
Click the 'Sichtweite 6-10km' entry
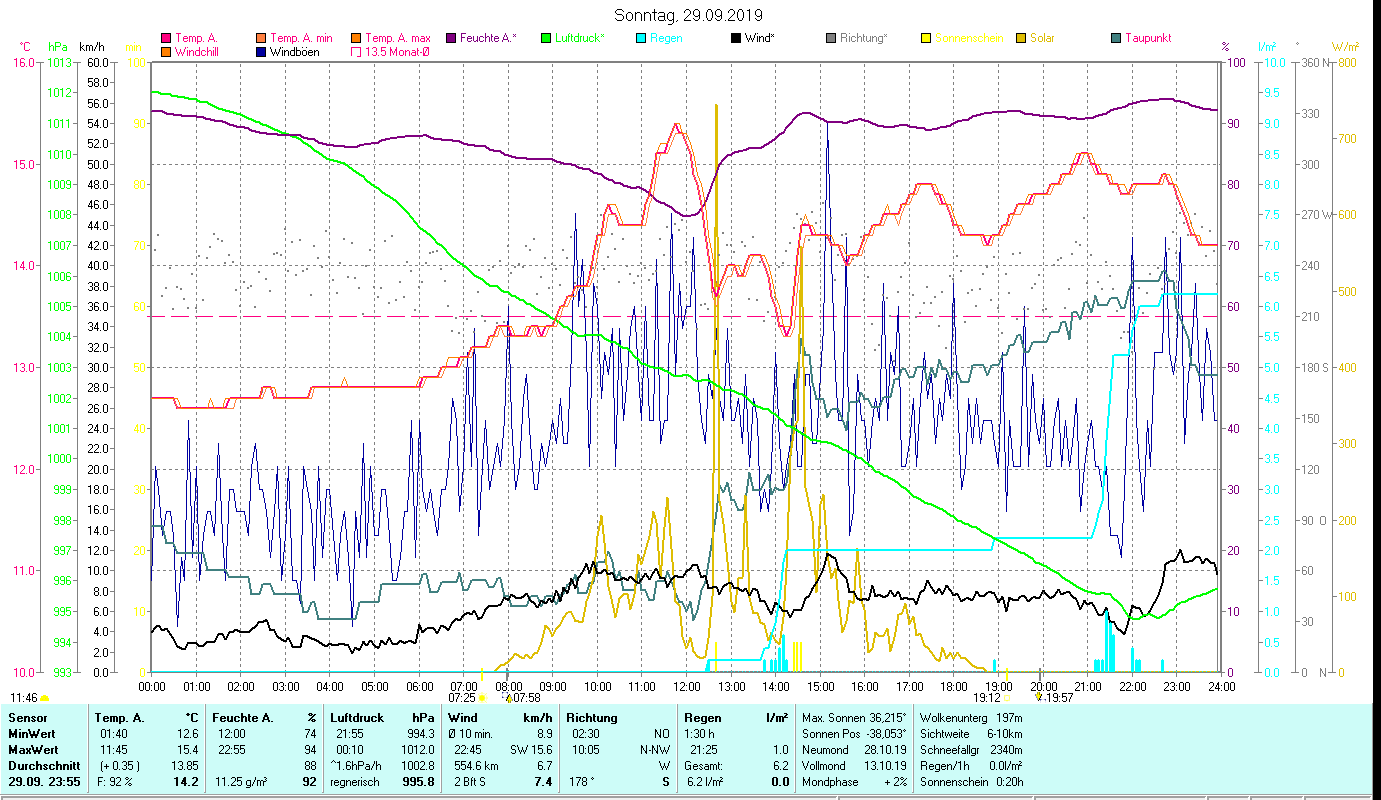pos(970,736)
